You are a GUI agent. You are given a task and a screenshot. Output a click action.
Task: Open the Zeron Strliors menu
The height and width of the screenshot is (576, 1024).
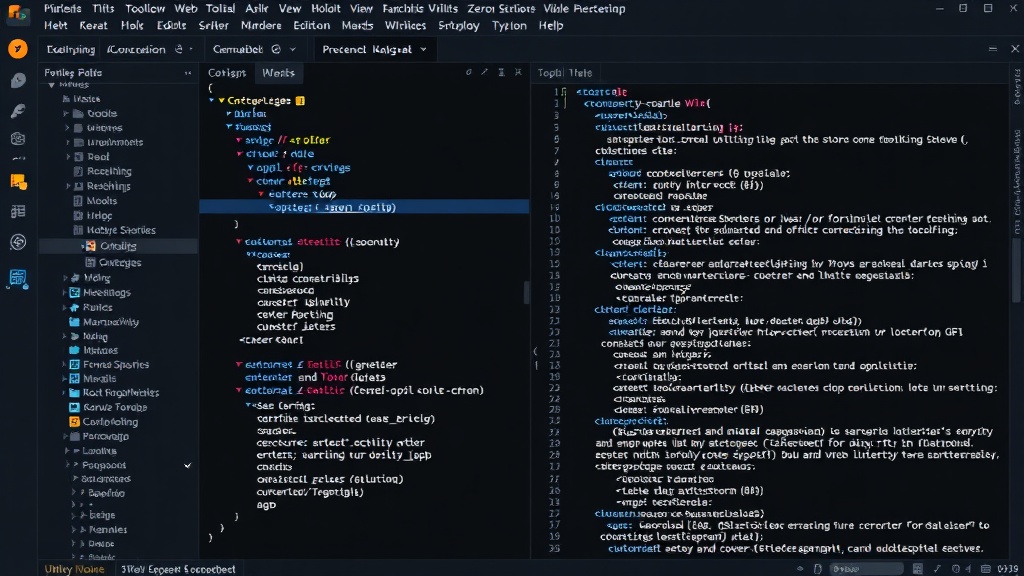(x=501, y=8)
